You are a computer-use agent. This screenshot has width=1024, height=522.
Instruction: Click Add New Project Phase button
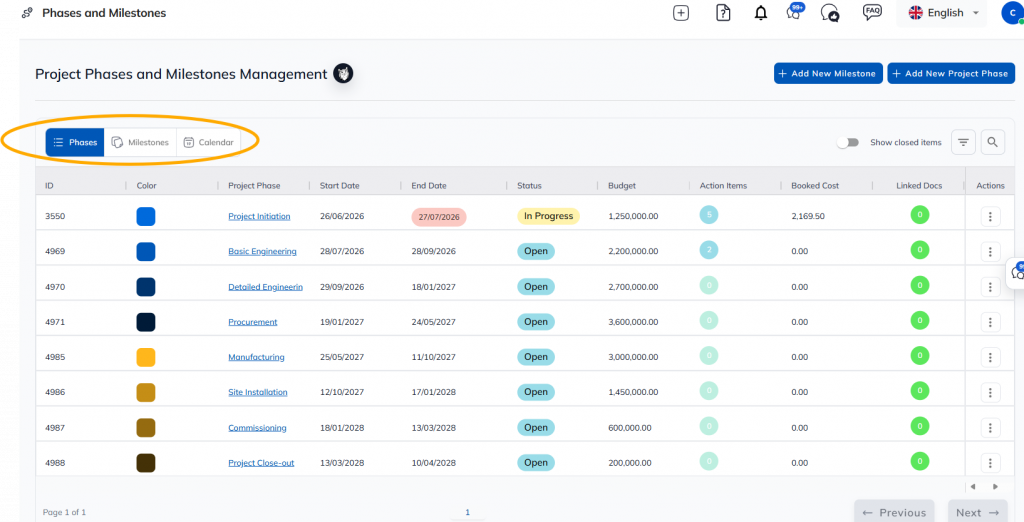point(952,73)
